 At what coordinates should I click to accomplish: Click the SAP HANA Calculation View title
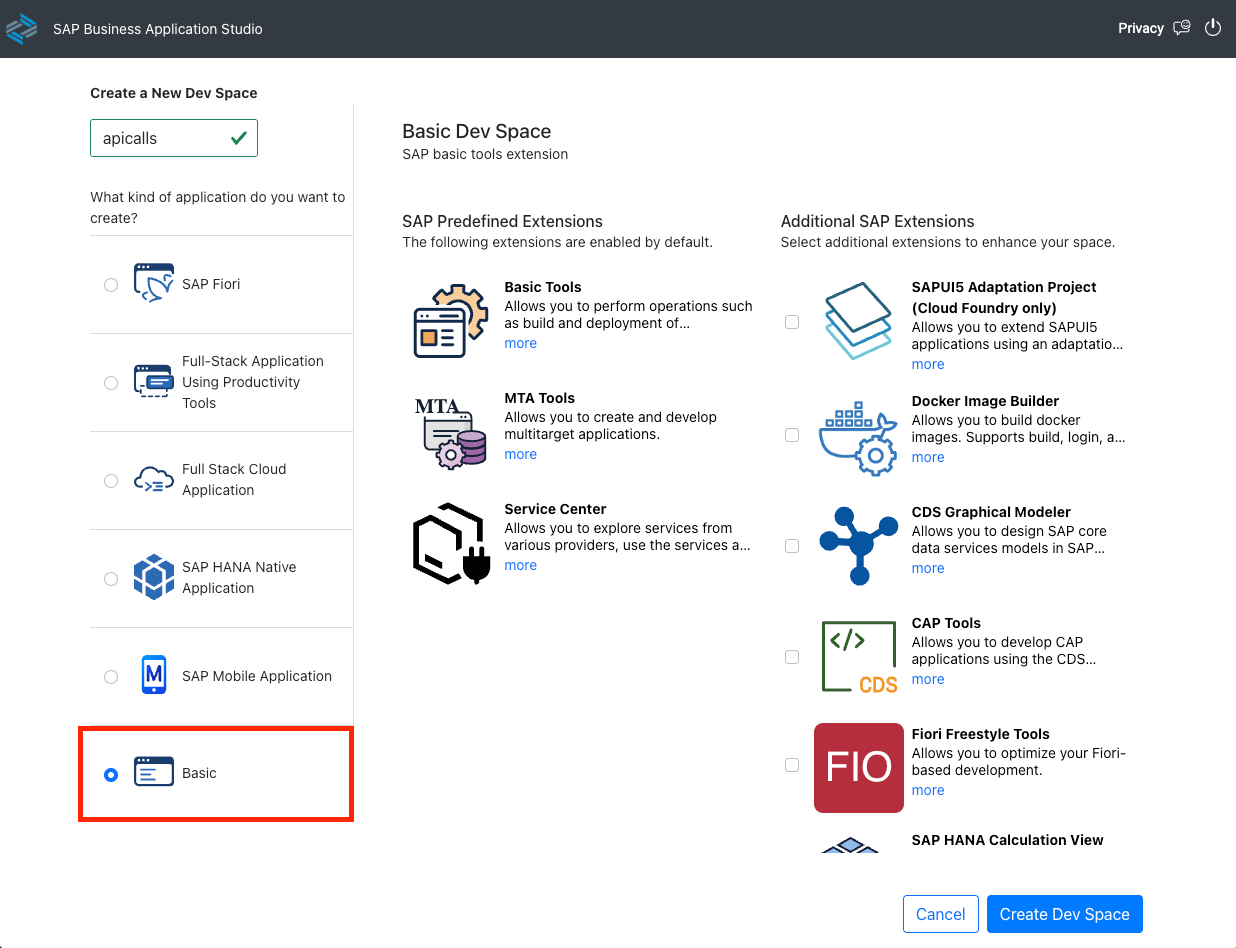1007,840
